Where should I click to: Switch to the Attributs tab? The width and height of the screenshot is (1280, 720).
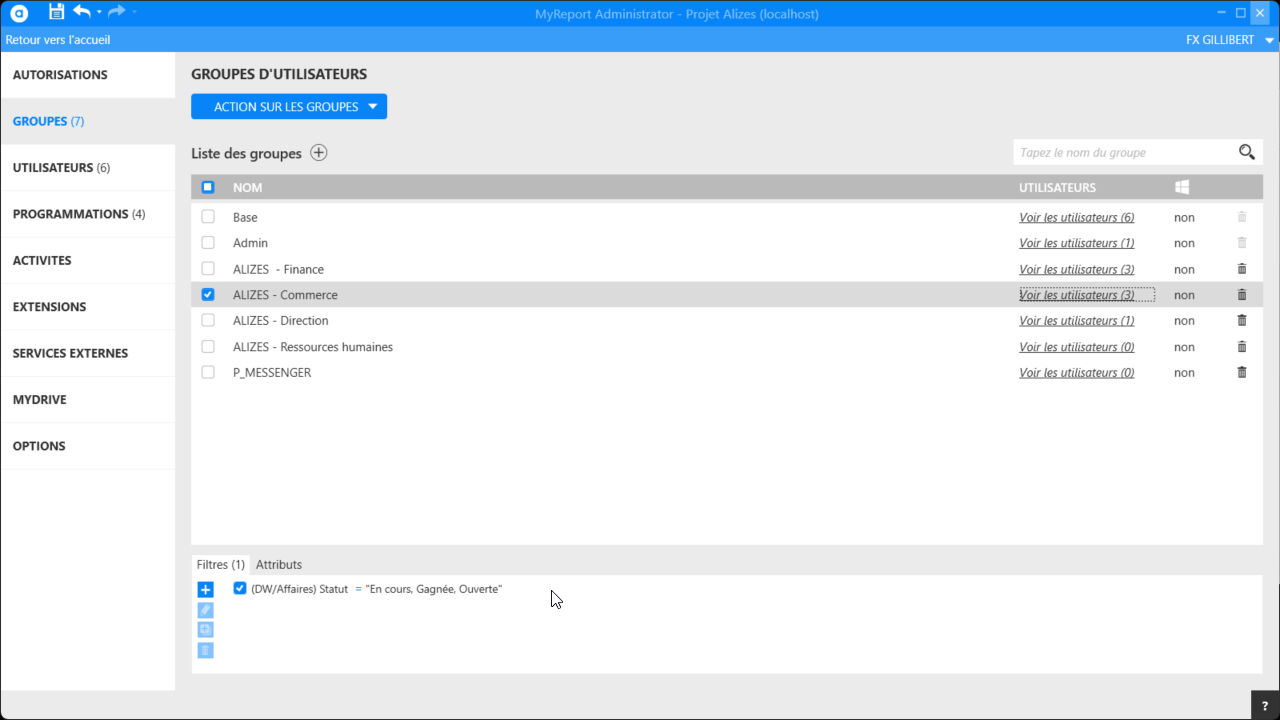pyautogui.click(x=278, y=565)
